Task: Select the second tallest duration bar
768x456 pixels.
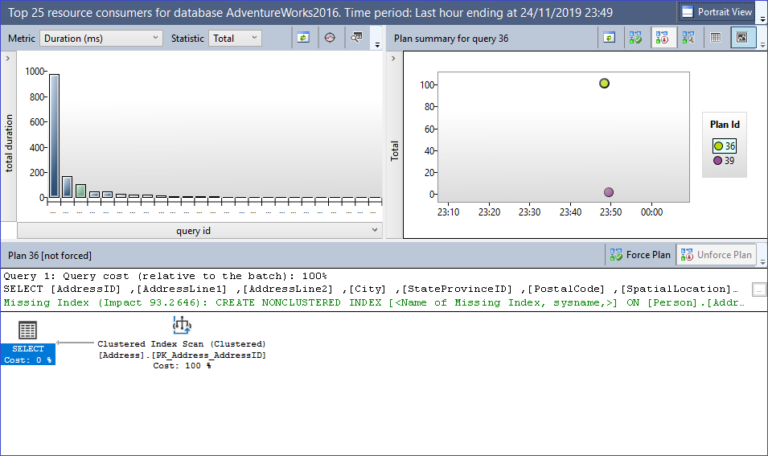Action: (67, 187)
